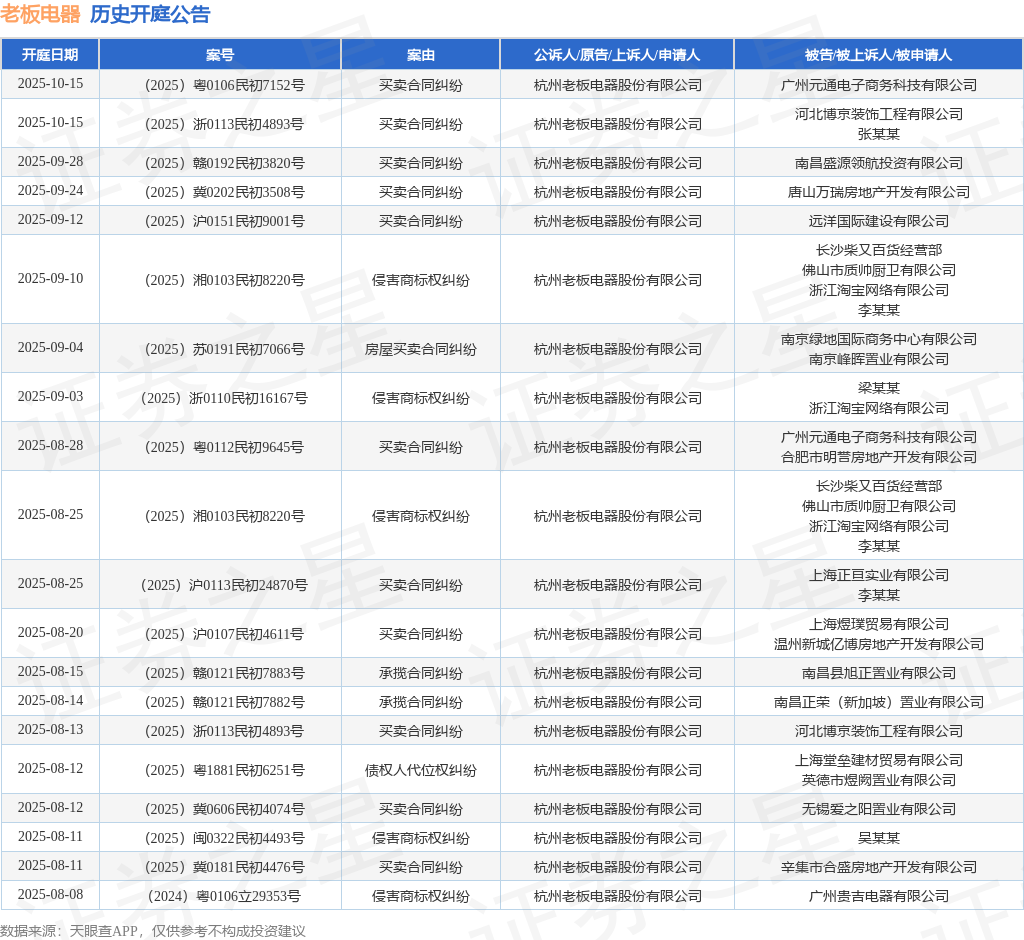
Task: Select 承揽合同纠纷 in the 2025-08-15 row
Action: point(421,673)
